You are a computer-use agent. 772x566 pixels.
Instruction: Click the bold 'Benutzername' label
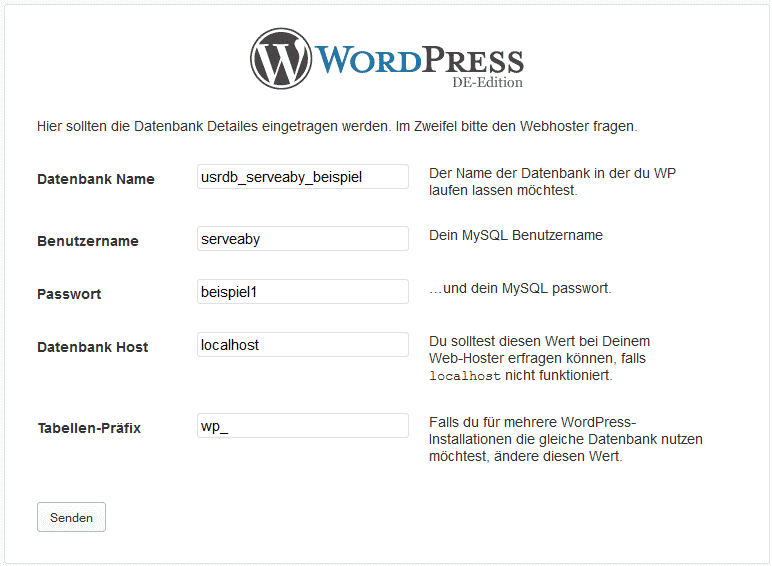pos(88,242)
